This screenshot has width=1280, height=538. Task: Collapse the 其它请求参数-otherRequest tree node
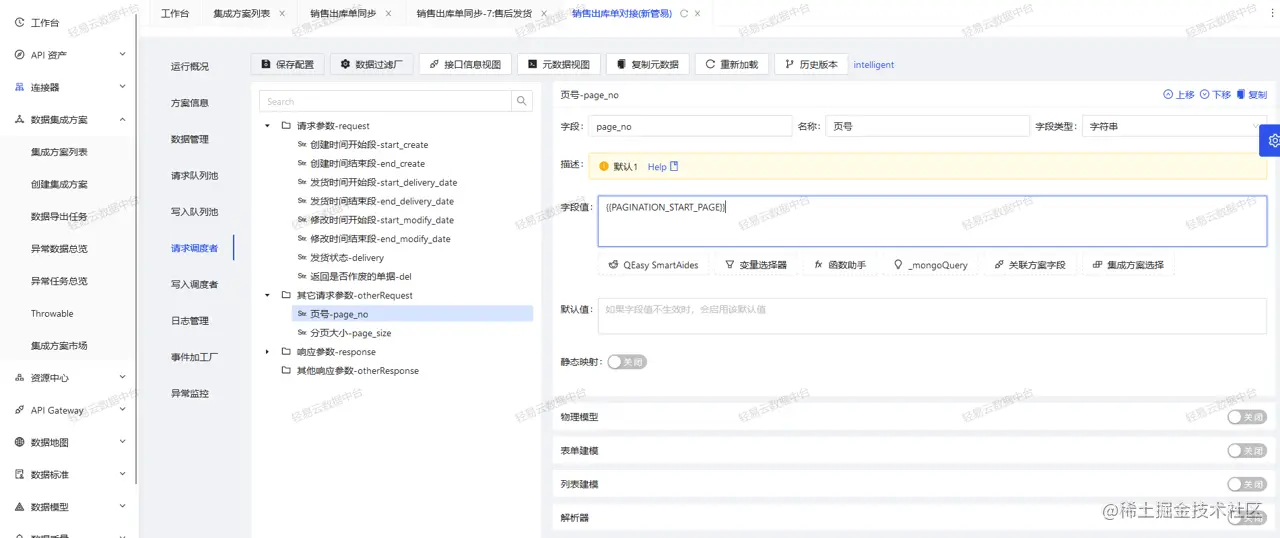pyautogui.click(x=267, y=295)
